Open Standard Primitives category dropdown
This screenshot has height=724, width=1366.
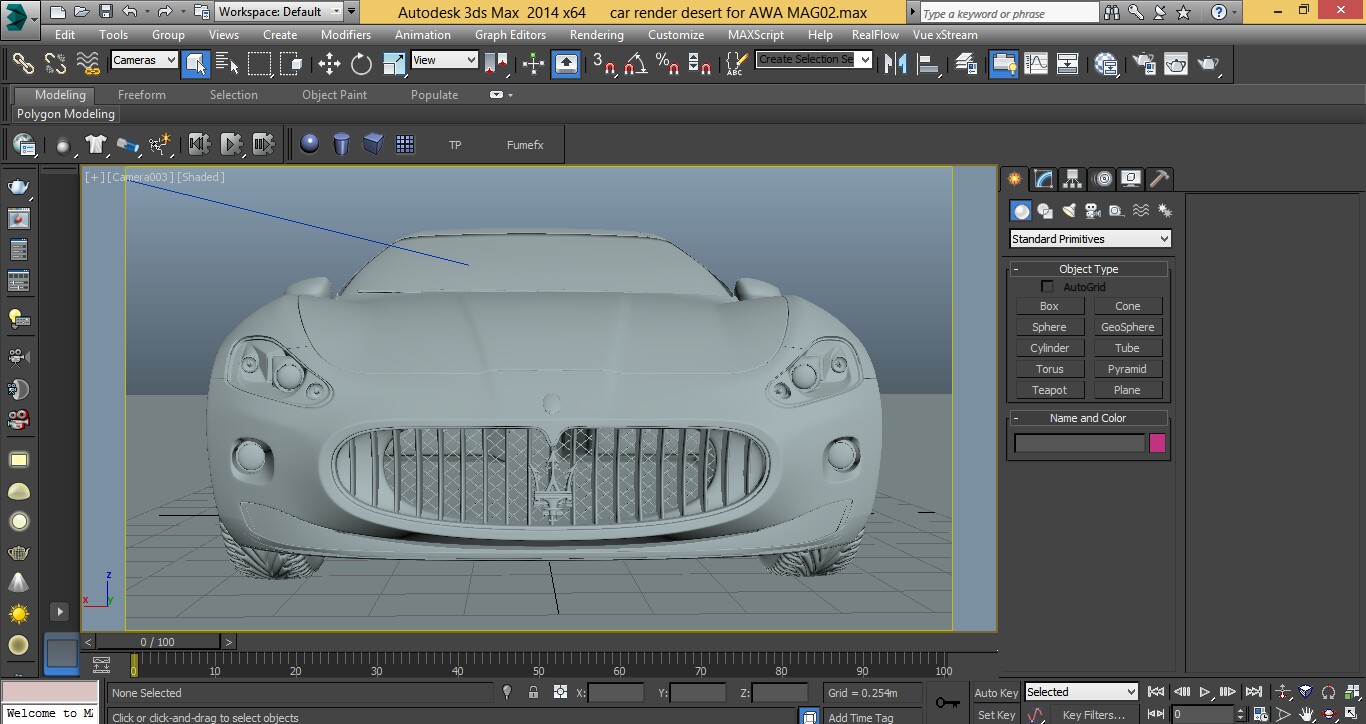[x=1090, y=239]
